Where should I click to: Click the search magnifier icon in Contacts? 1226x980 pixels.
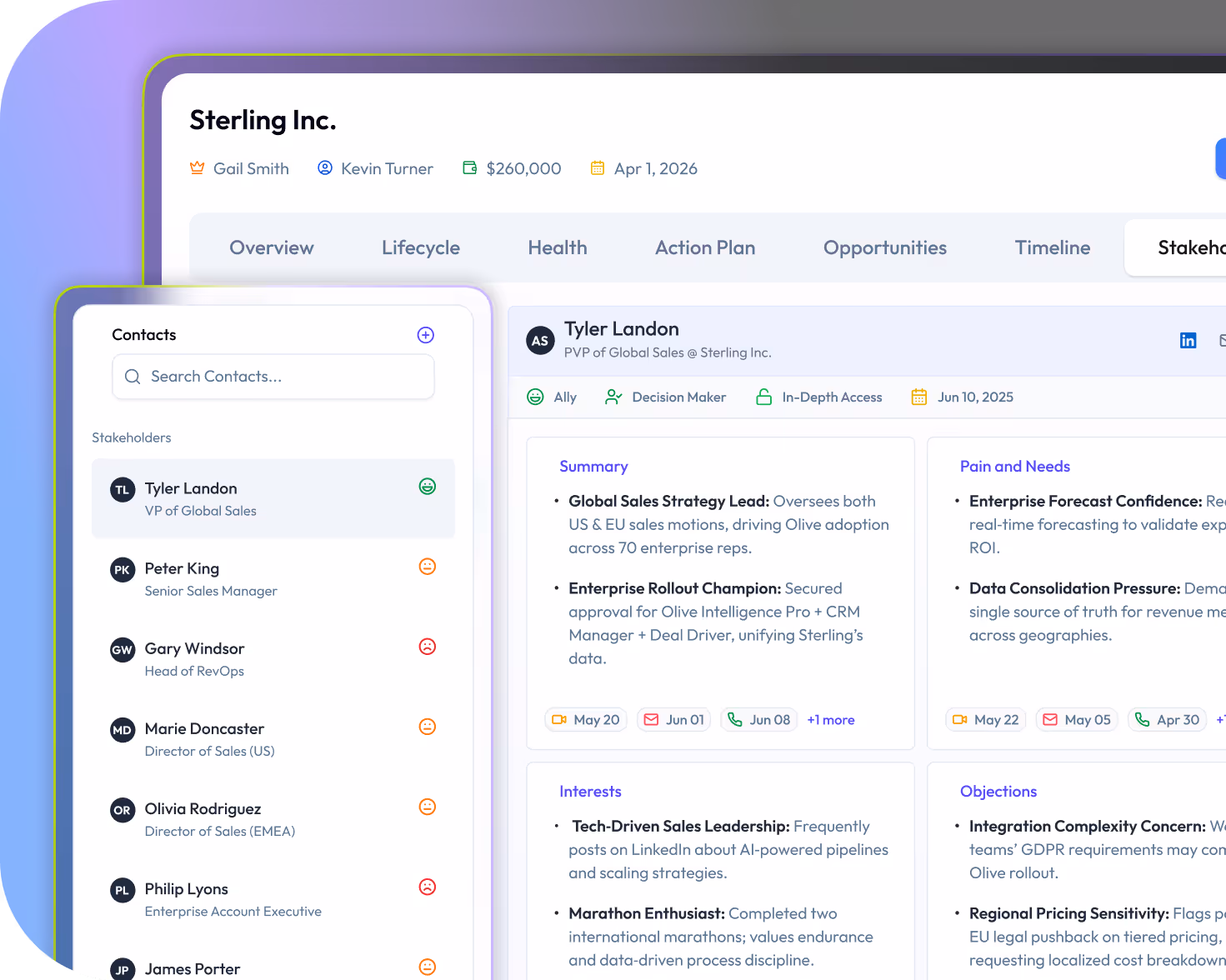[133, 377]
